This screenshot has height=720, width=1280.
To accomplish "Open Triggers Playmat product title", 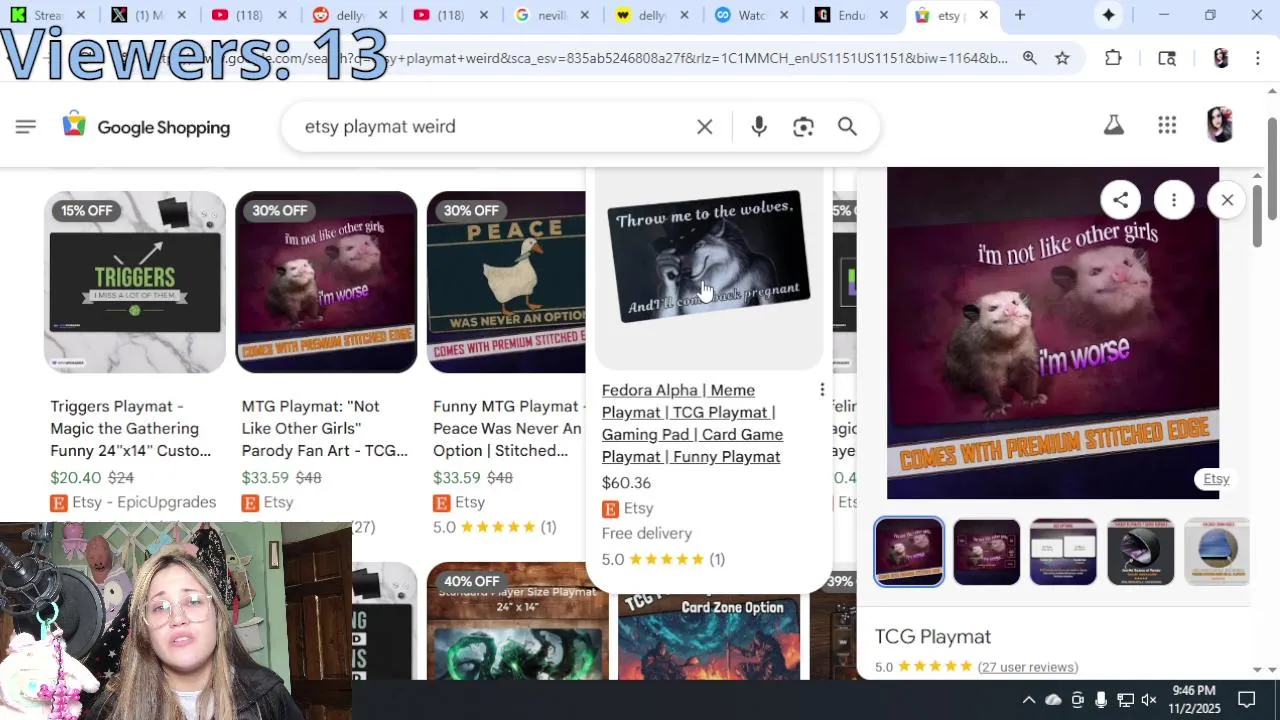I will click(131, 428).
